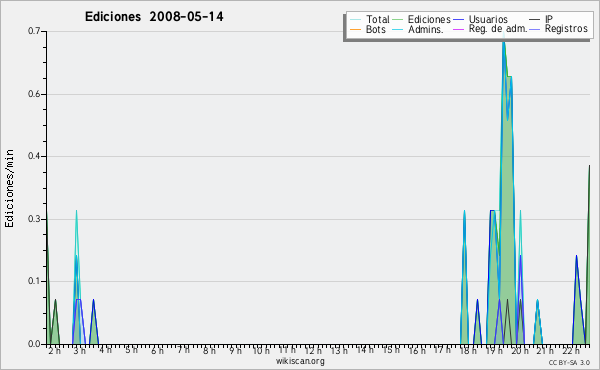Click the 0.4 y-axis value
The image size is (600, 370).
click(x=34, y=156)
